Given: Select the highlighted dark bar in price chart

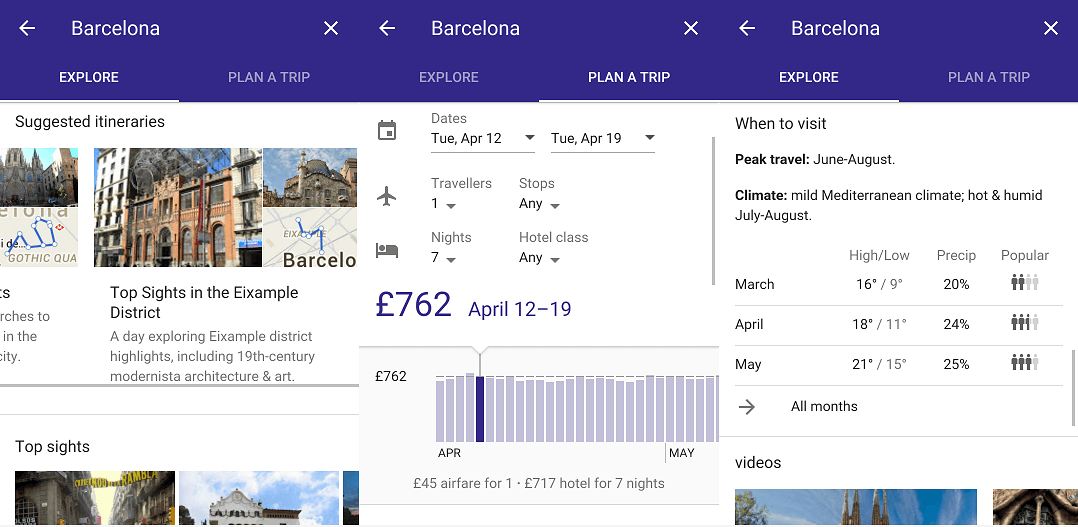Looking at the screenshot, I should (x=480, y=408).
